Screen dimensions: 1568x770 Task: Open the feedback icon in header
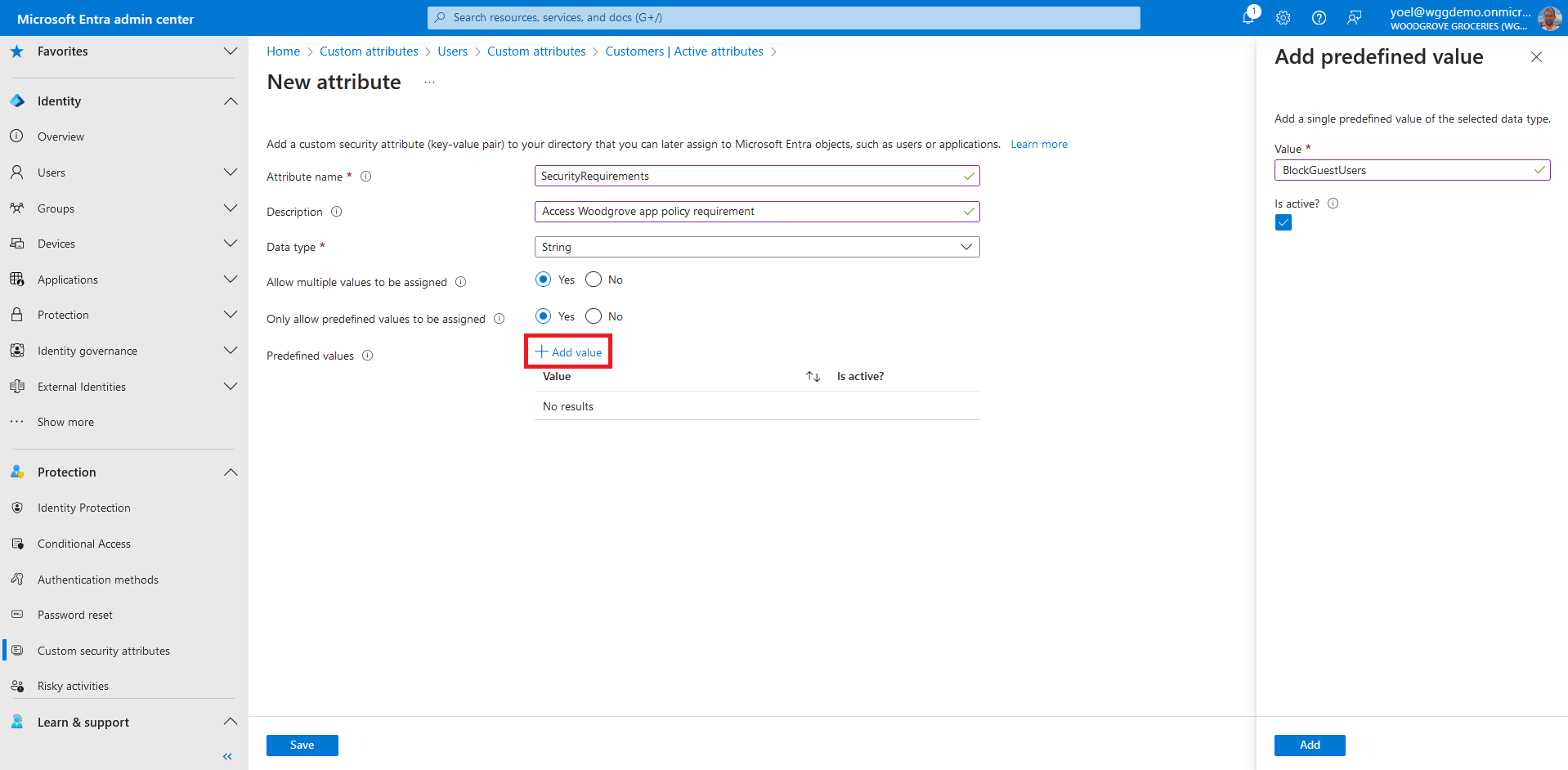[x=1355, y=18]
